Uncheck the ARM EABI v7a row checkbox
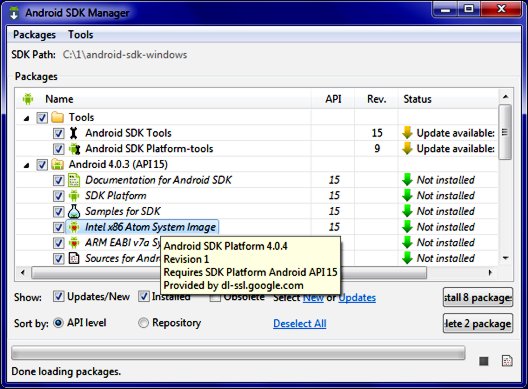 (x=59, y=243)
